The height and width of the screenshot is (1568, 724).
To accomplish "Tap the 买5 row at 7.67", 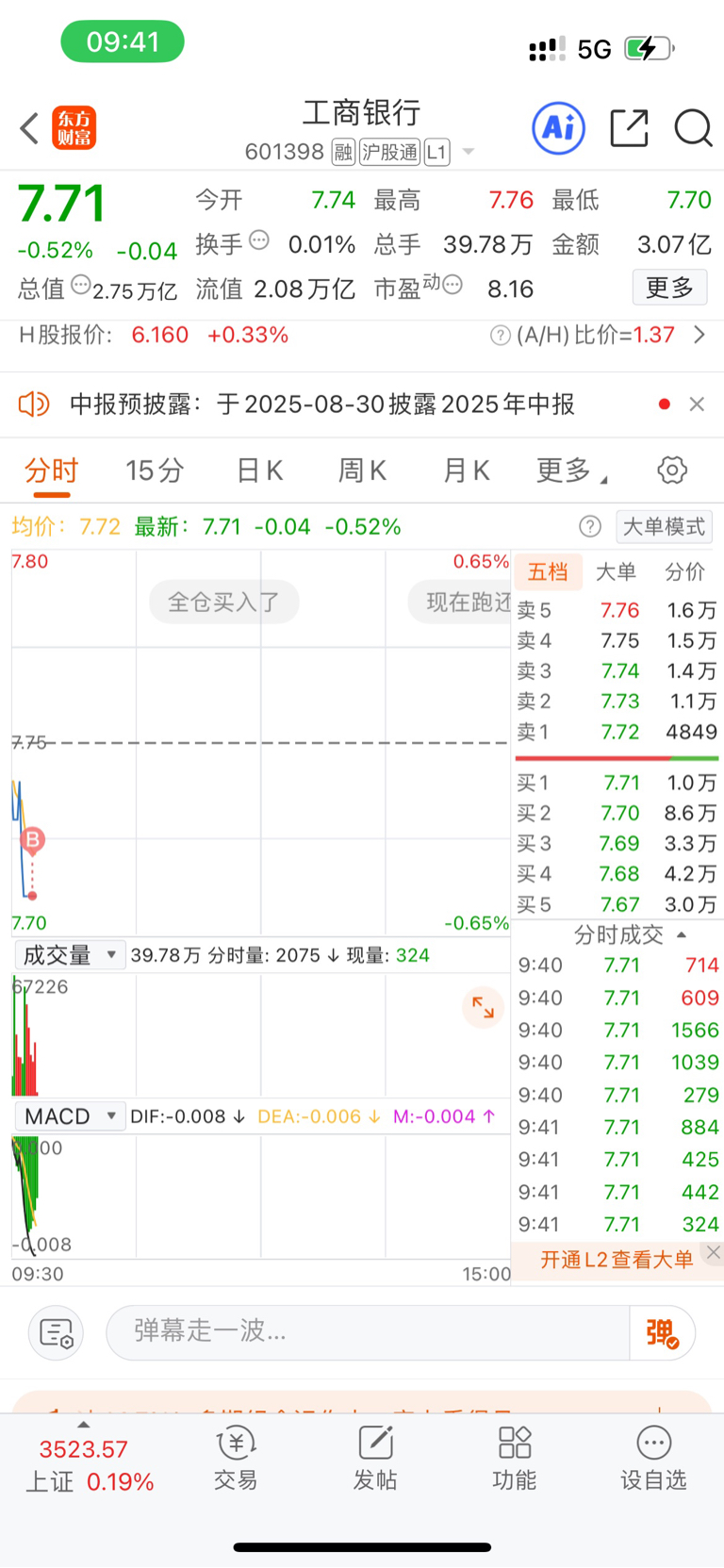I will 617,904.
